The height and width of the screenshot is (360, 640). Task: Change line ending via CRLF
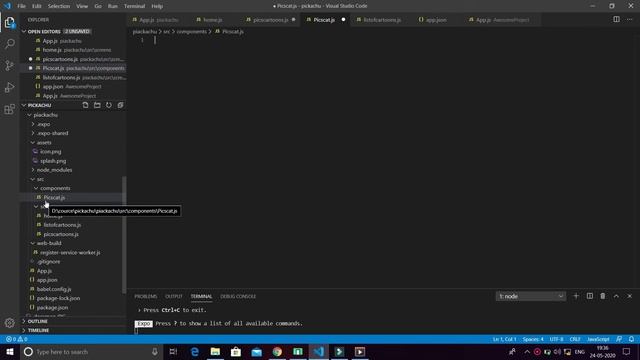(575, 339)
